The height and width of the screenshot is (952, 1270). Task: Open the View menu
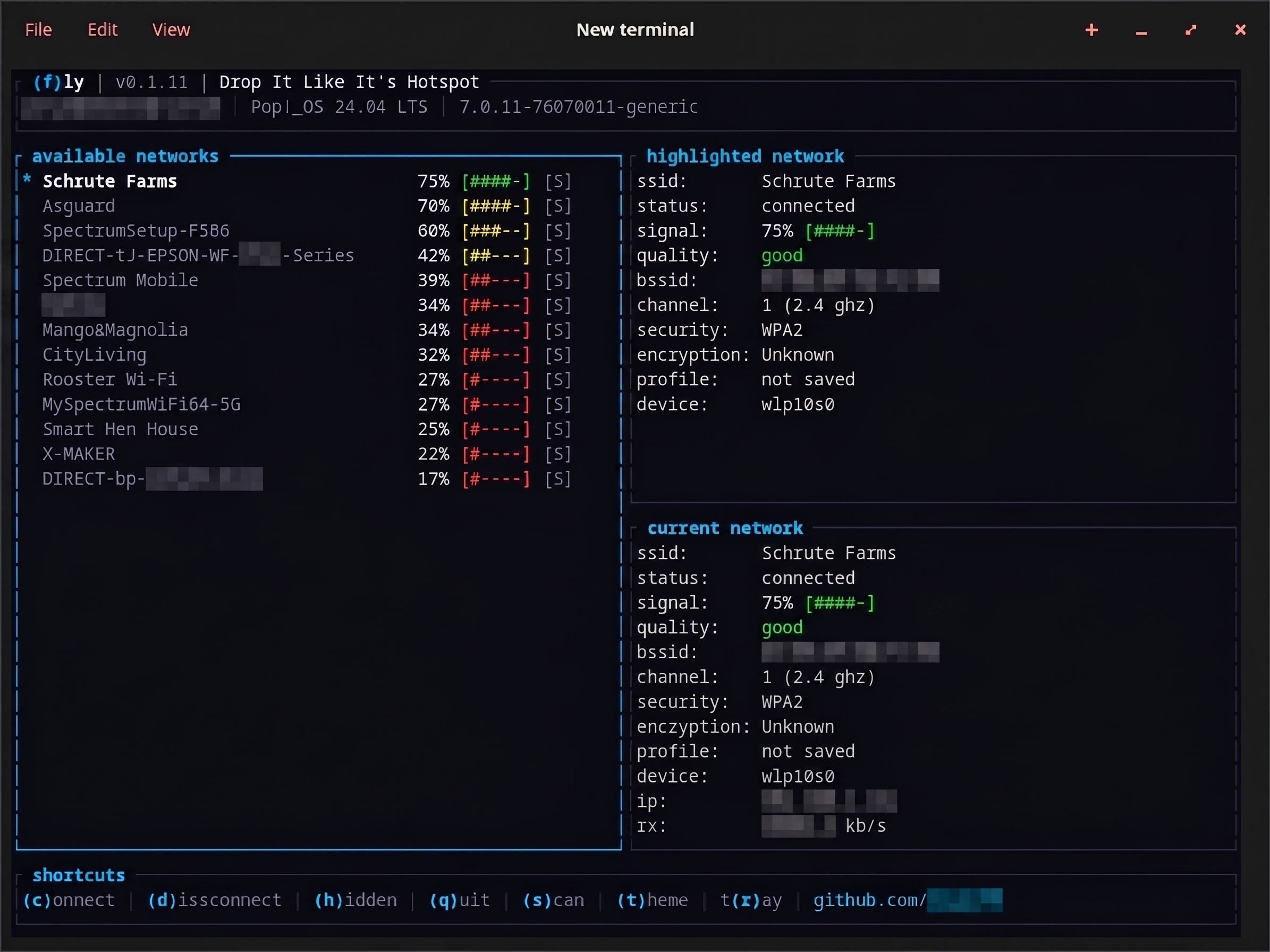(171, 30)
